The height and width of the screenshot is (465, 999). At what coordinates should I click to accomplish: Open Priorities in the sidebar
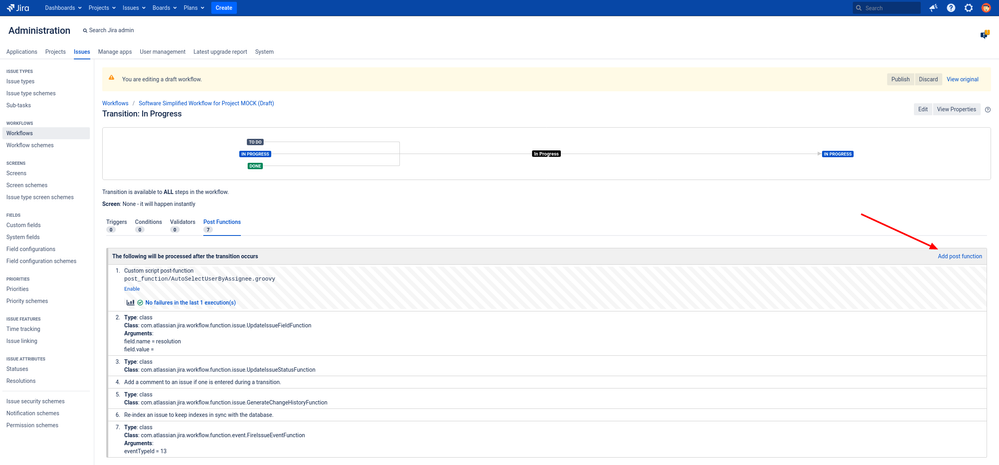[17, 289]
